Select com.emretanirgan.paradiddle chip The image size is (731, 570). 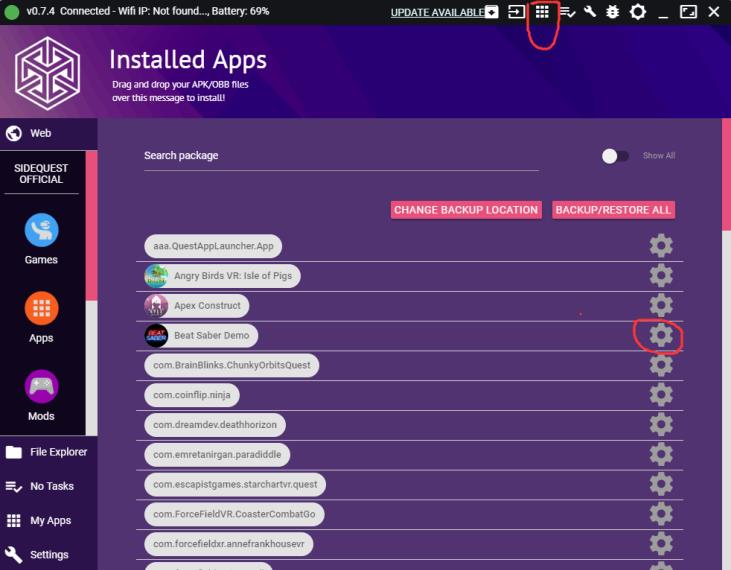click(217, 454)
